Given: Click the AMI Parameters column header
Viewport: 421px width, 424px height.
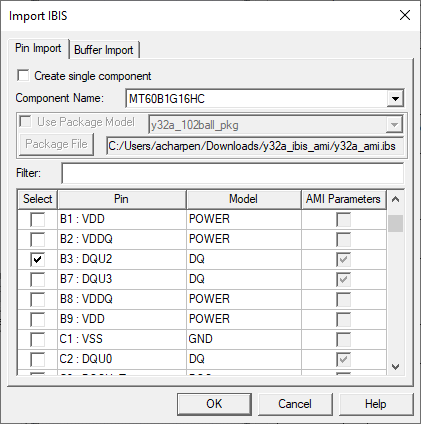Looking at the screenshot, I should [x=343, y=199].
